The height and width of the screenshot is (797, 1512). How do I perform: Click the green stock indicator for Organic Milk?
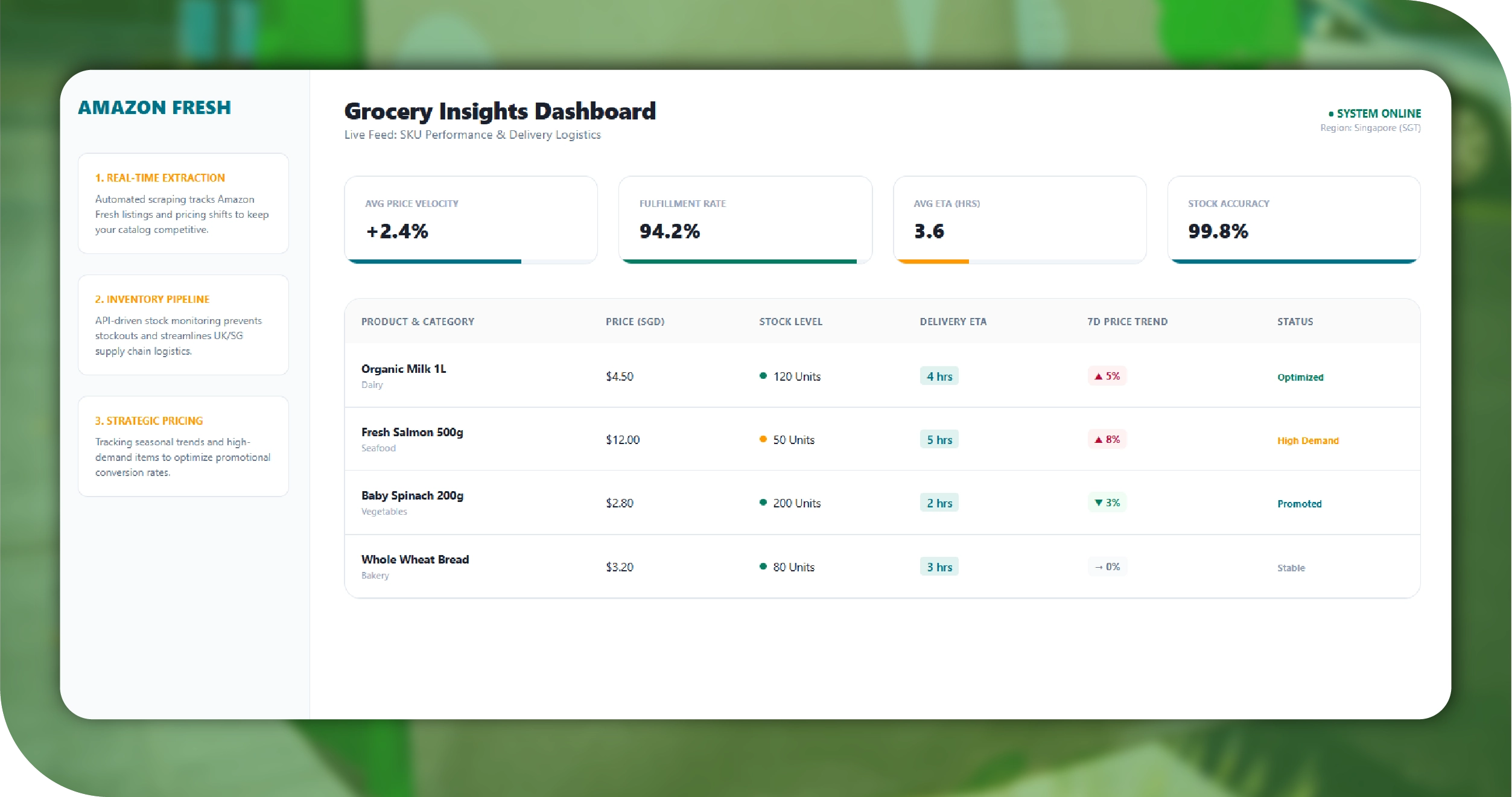pos(764,376)
